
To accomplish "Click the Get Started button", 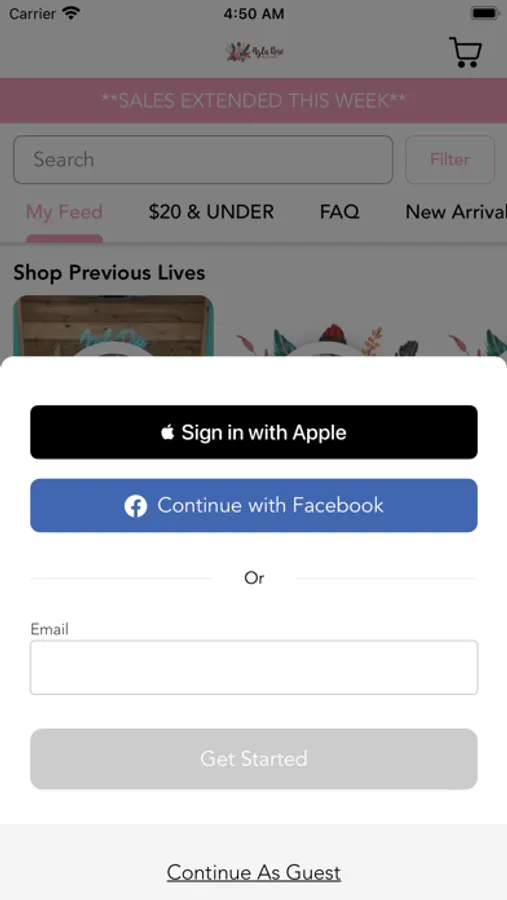I will click(254, 759).
